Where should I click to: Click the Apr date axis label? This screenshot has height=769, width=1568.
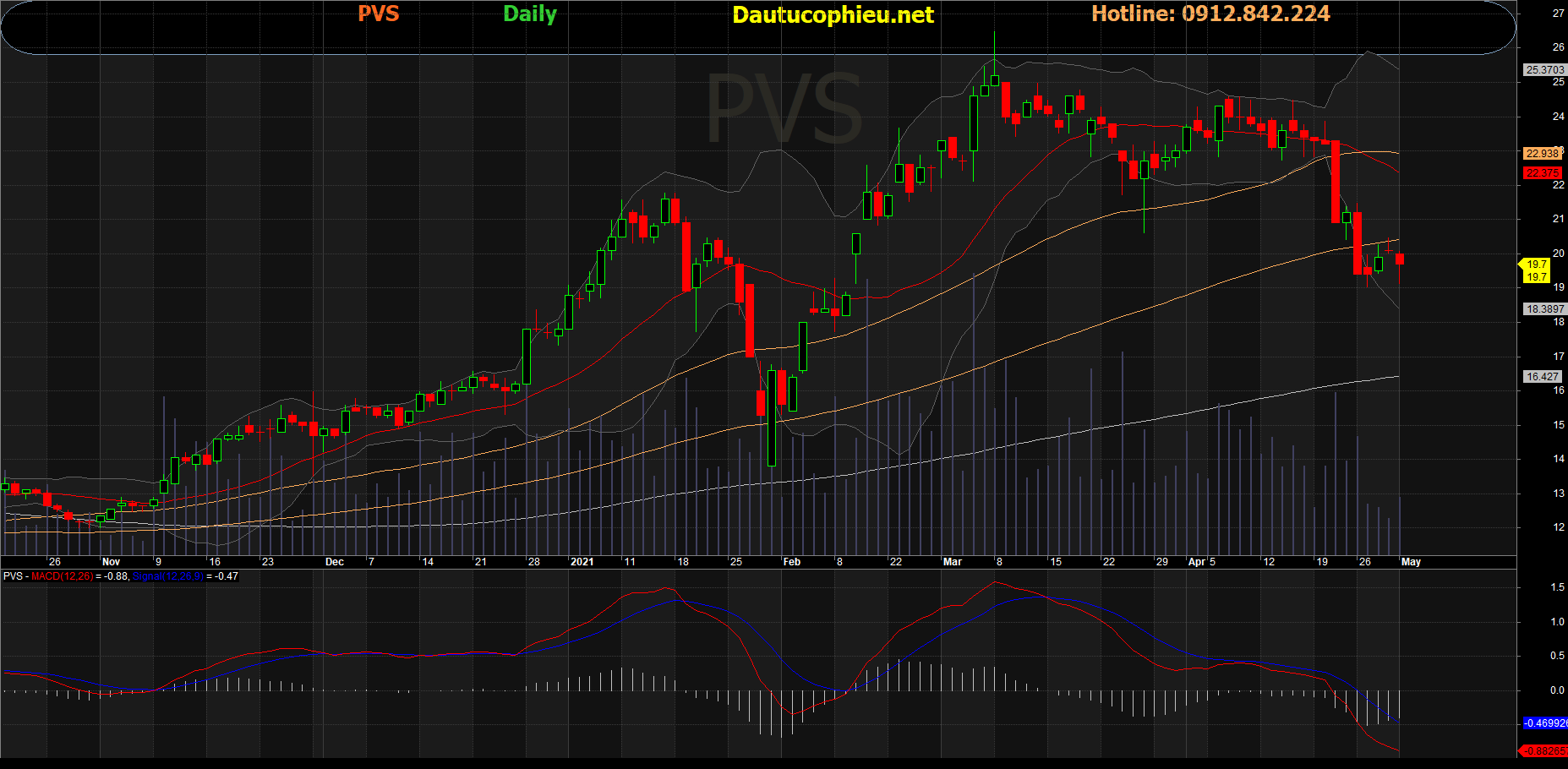[1197, 562]
